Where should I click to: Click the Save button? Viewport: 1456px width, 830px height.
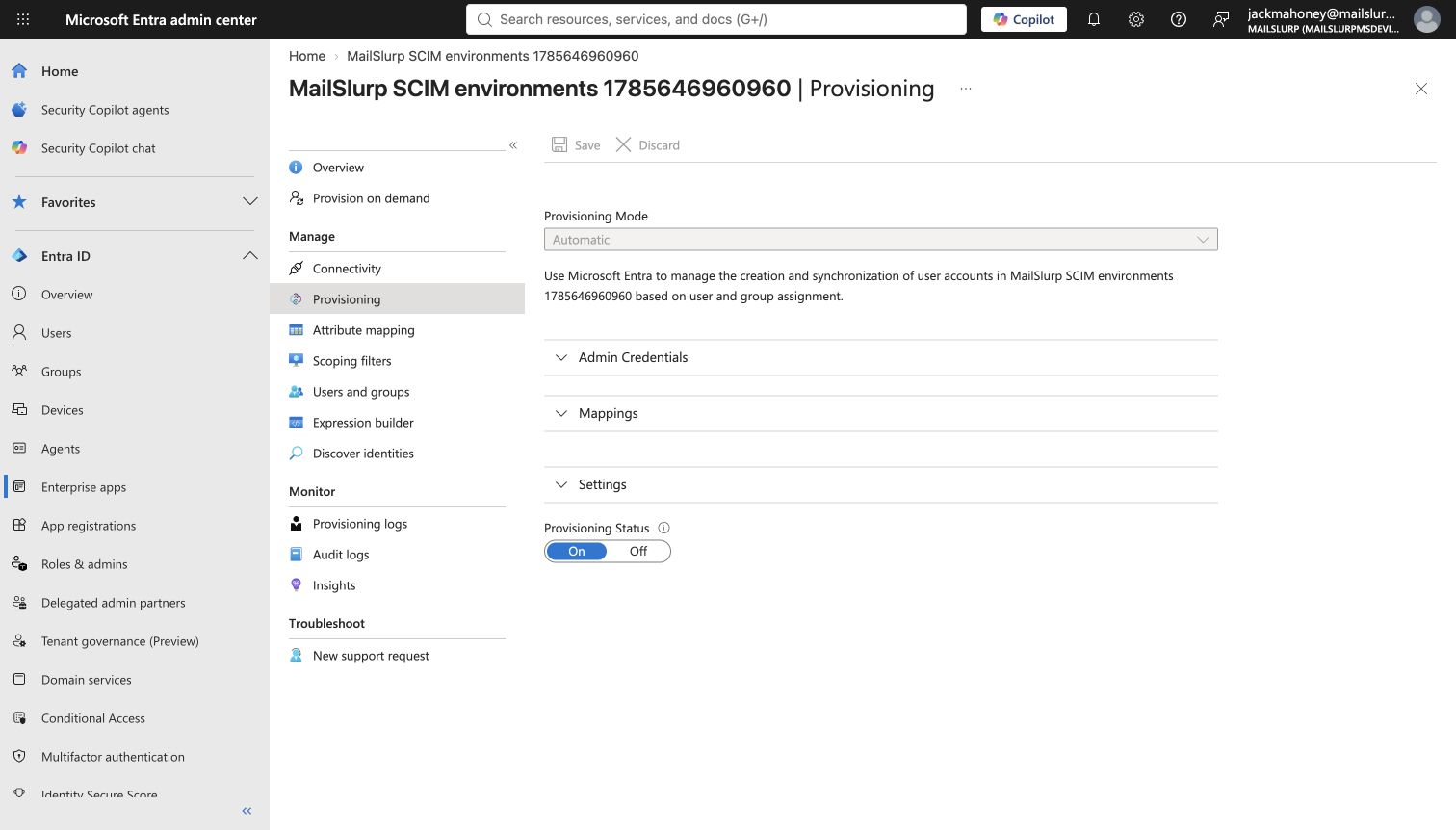point(576,145)
